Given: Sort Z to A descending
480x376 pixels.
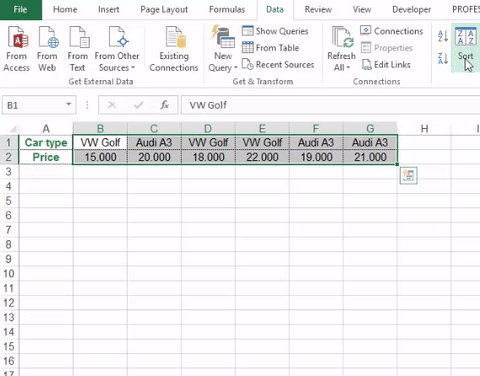Looking at the screenshot, I should [443, 59].
